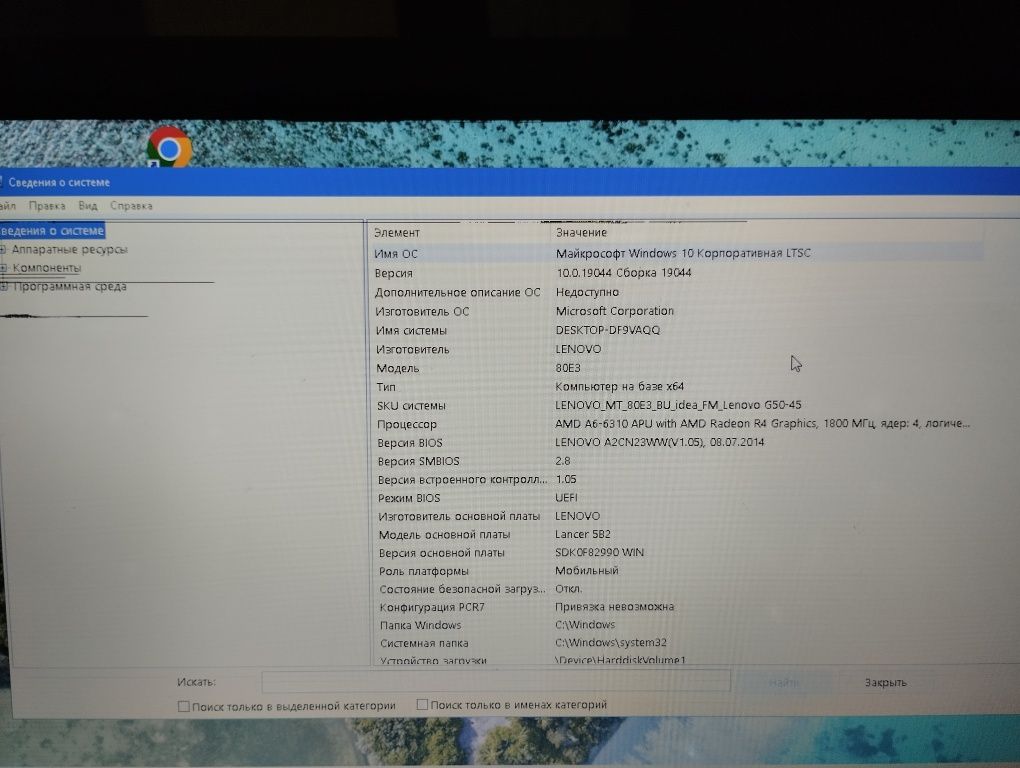
Task: Select the Мобильный value
Action: (x=587, y=570)
